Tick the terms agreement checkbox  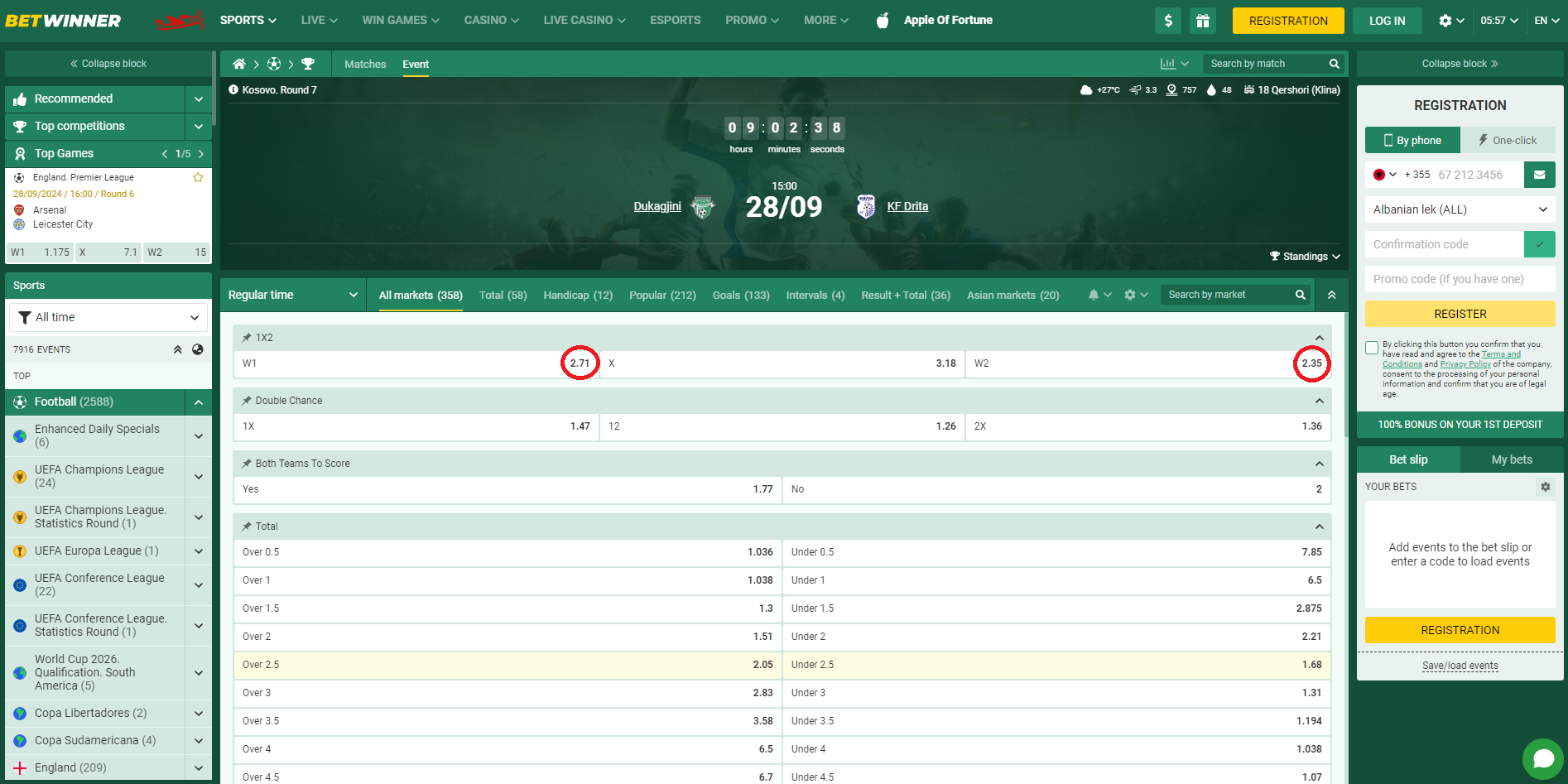click(1372, 348)
